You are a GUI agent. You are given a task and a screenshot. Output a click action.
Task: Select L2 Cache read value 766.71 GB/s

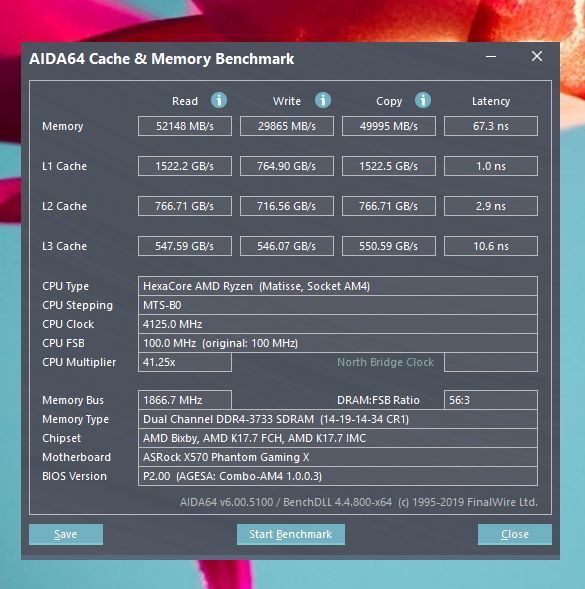(185, 206)
